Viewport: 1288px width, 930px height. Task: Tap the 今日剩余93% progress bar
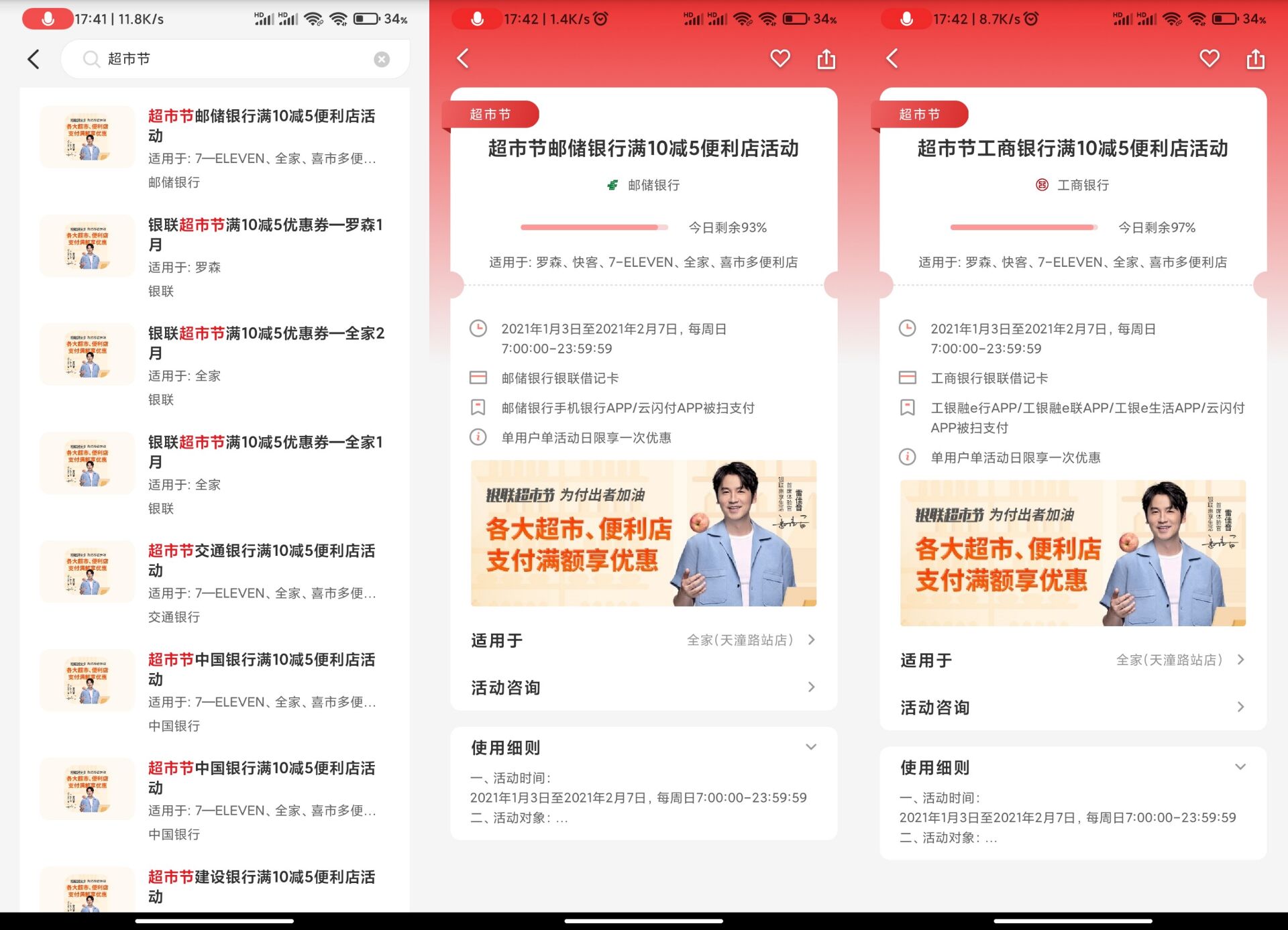click(x=594, y=227)
